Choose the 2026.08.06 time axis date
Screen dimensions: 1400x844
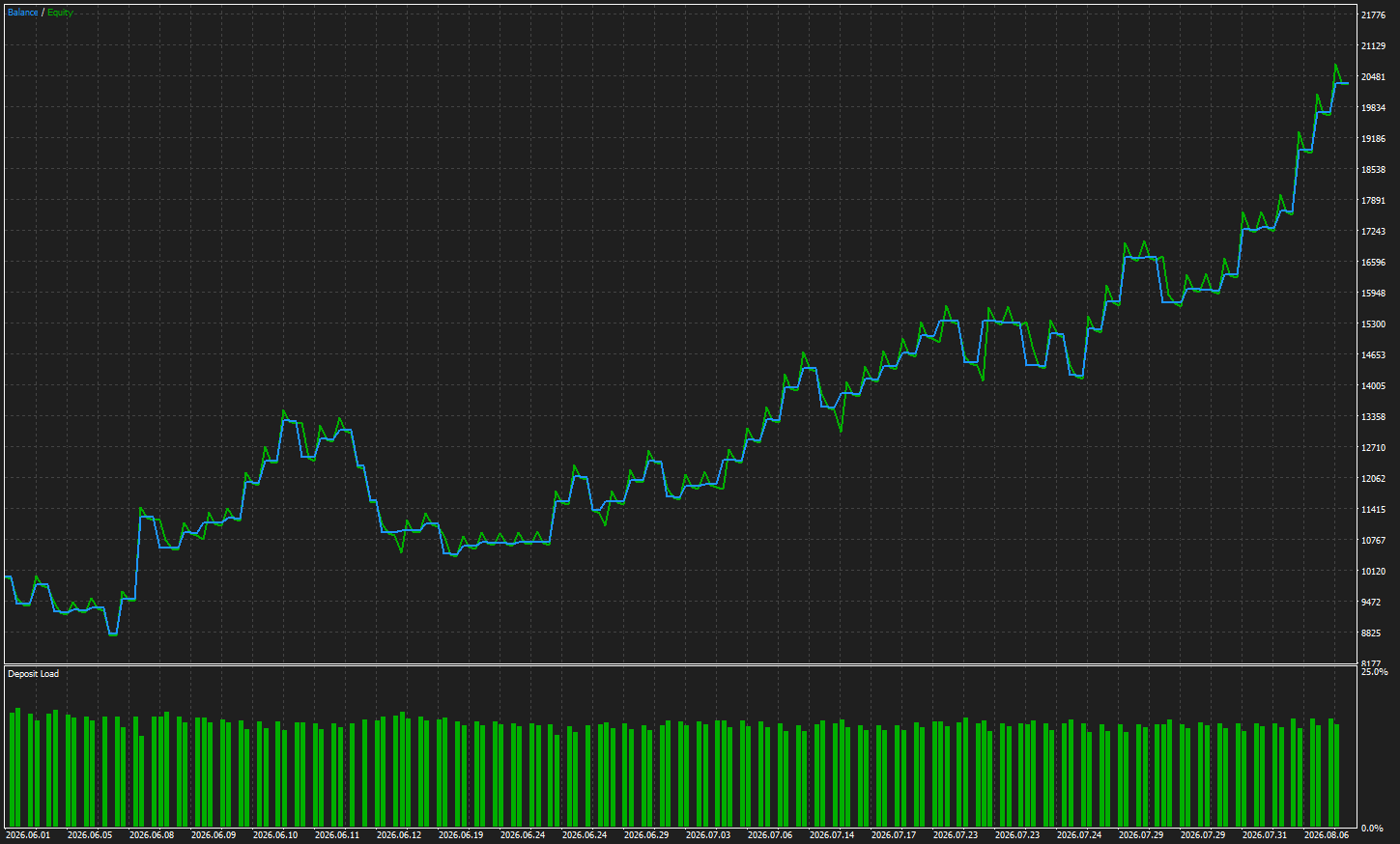1327,834
